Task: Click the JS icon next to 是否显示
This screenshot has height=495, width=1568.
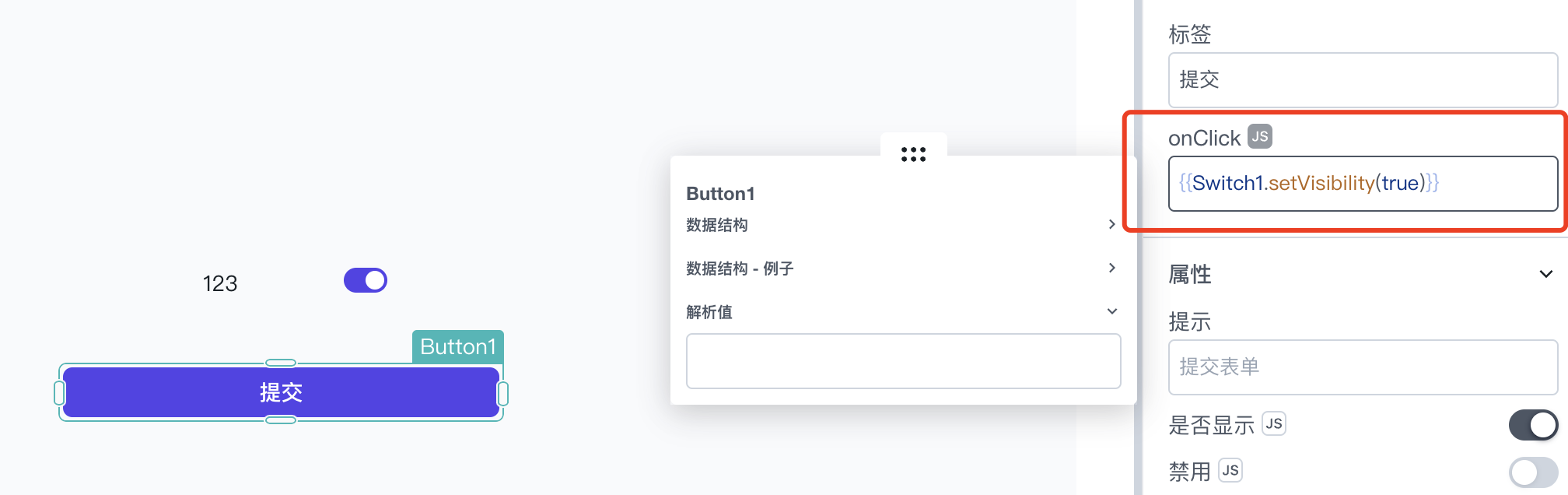Action: click(x=1273, y=423)
